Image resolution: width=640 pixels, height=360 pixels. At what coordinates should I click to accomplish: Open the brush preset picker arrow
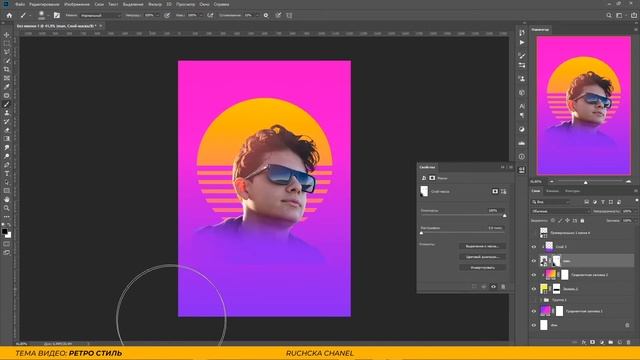pyautogui.click(x=48, y=16)
